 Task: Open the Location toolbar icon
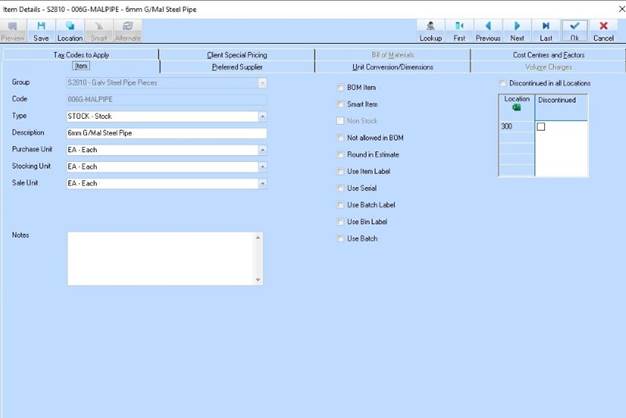tap(70, 29)
